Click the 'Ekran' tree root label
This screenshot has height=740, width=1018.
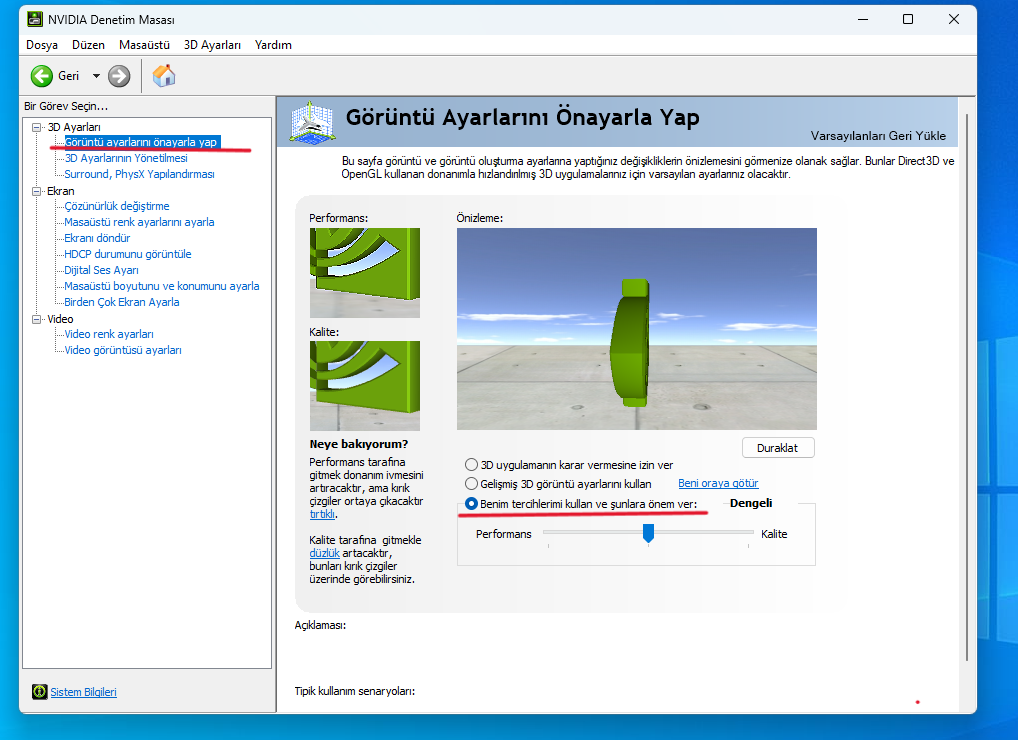click(x=60, y=191)
